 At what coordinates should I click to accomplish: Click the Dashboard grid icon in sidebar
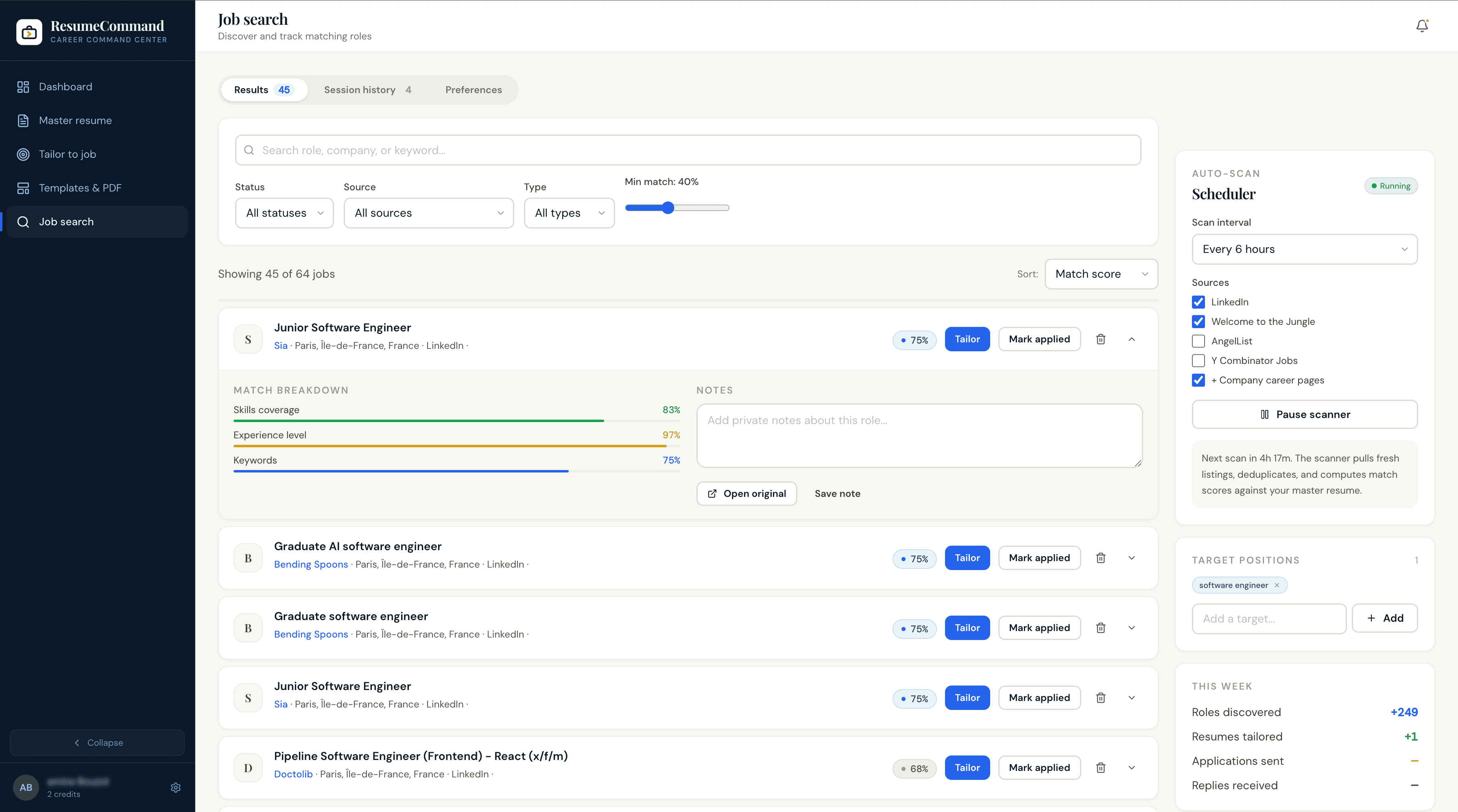(23, 87)
